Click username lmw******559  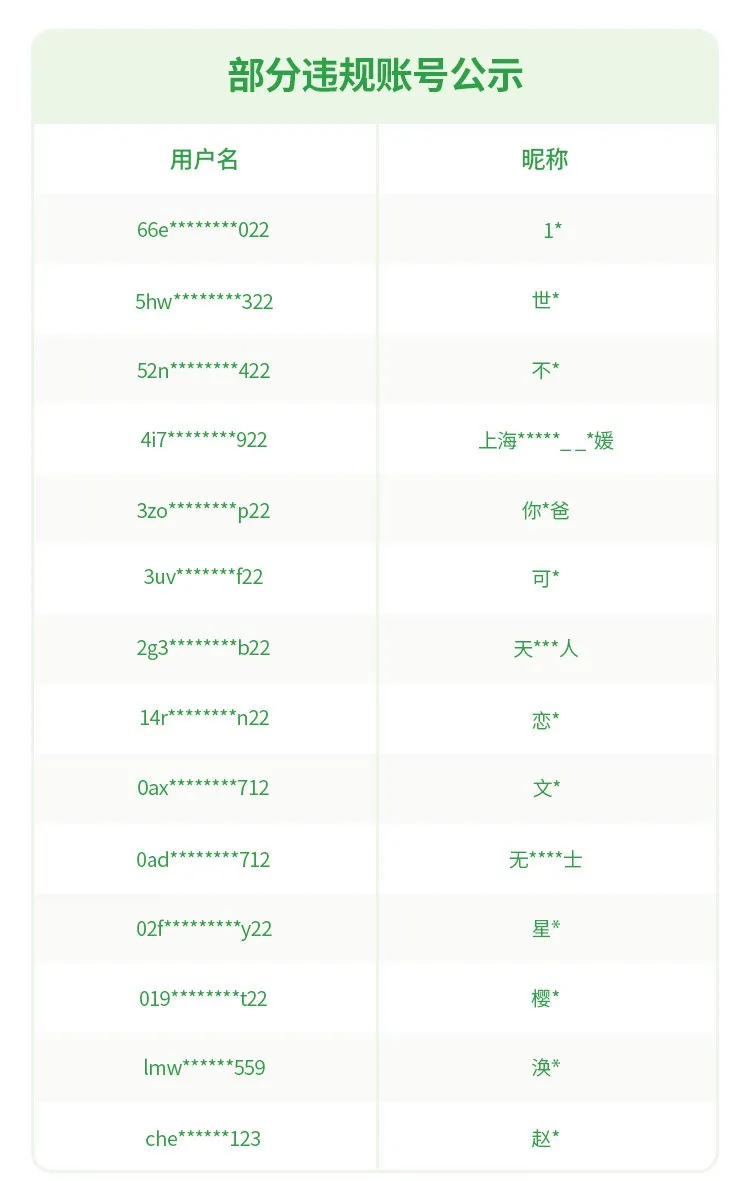pos(204,1067)
